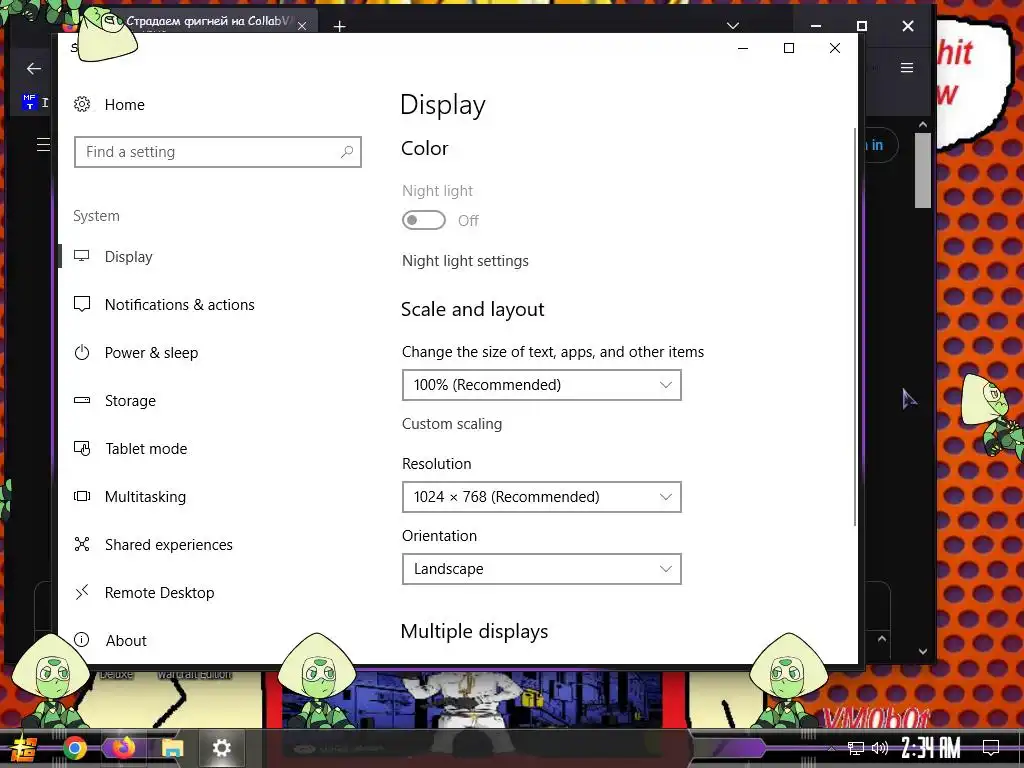Select Notifications & actions category
The width and height of the screenshot is (1024, 768).
click(x=180, y=304)
